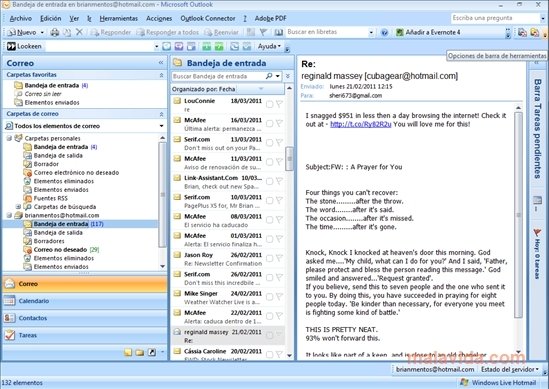
Task: Open the Nuevo dropdown arrow
Action: pyautogui.click(x=42, y=33)
